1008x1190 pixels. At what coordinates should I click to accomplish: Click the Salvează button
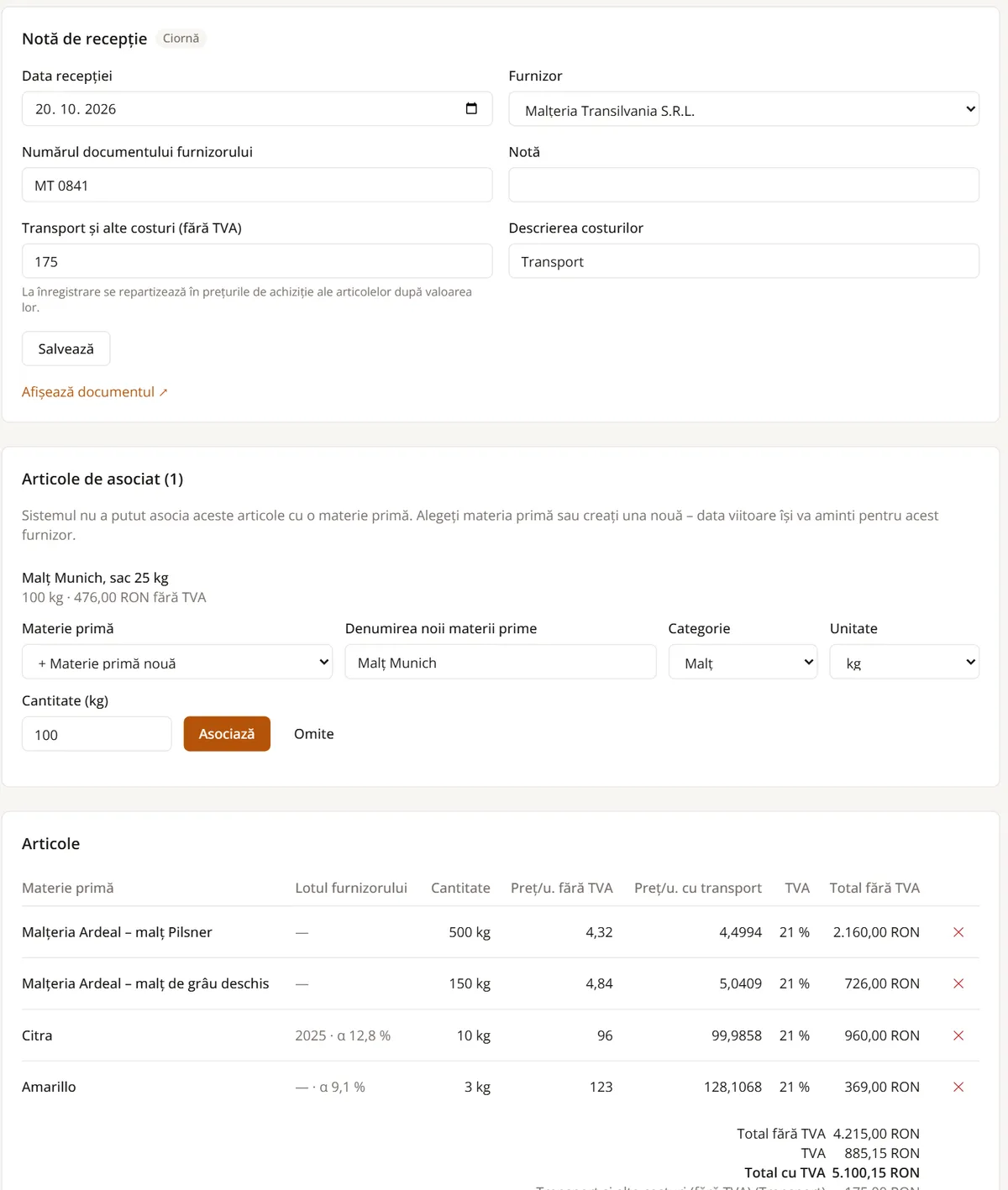[x=66, y=349]
